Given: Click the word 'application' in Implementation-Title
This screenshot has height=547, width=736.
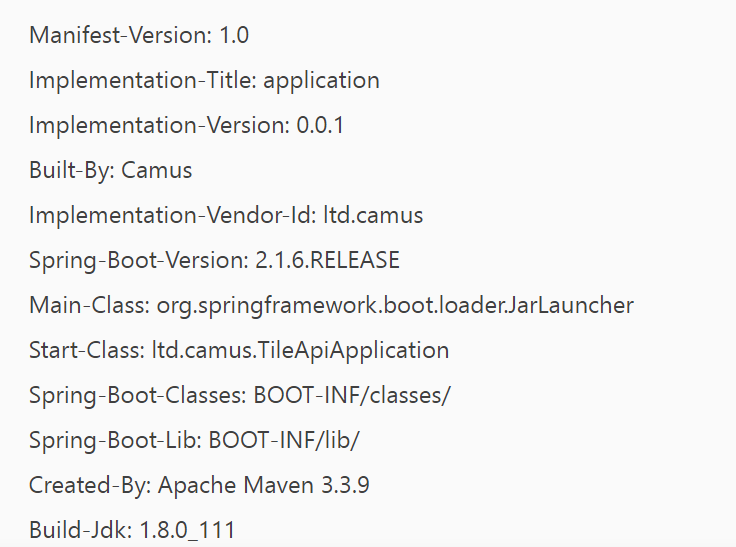Looking at the screenshot, I should coord(322,81).
